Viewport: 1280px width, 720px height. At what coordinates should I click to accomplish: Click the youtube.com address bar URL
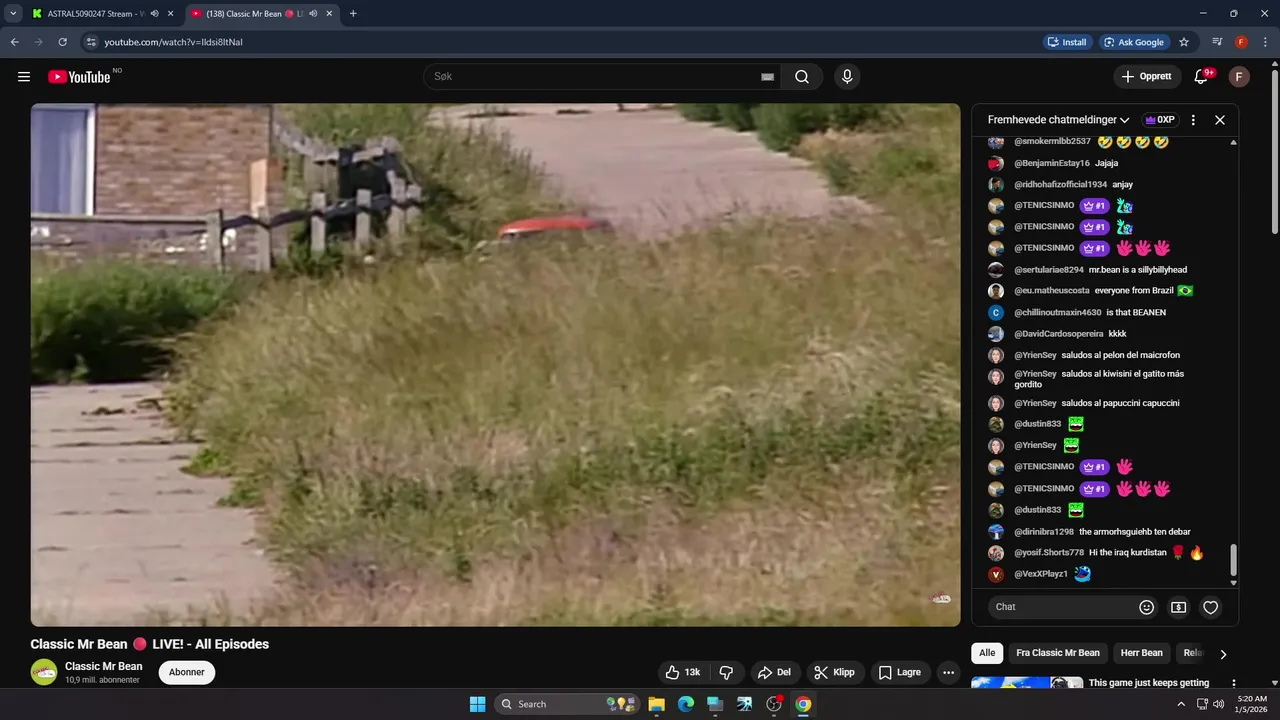[x=173, y=42]
